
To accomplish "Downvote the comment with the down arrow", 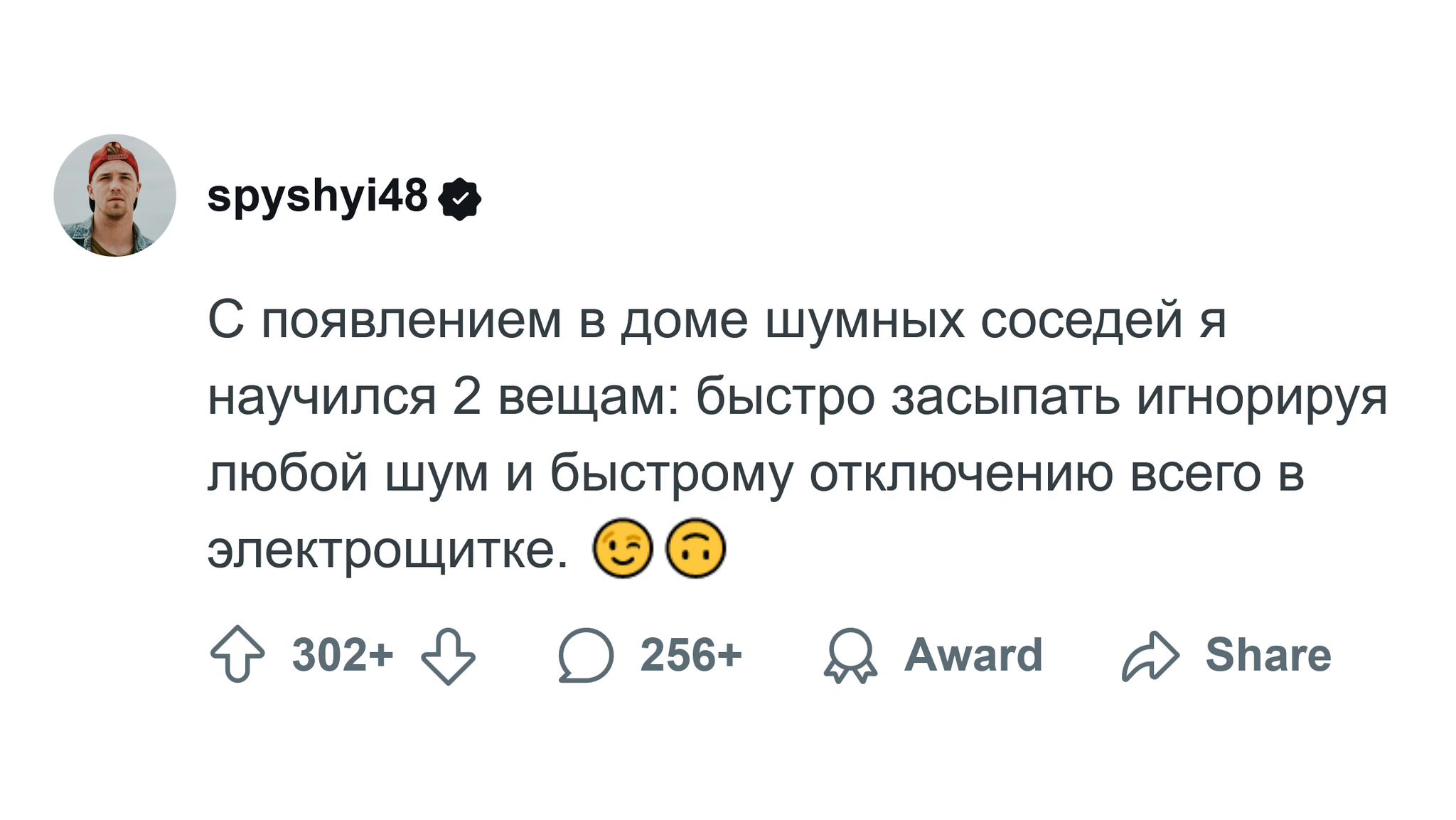I will pyautogui.click(x=448, y=654).
